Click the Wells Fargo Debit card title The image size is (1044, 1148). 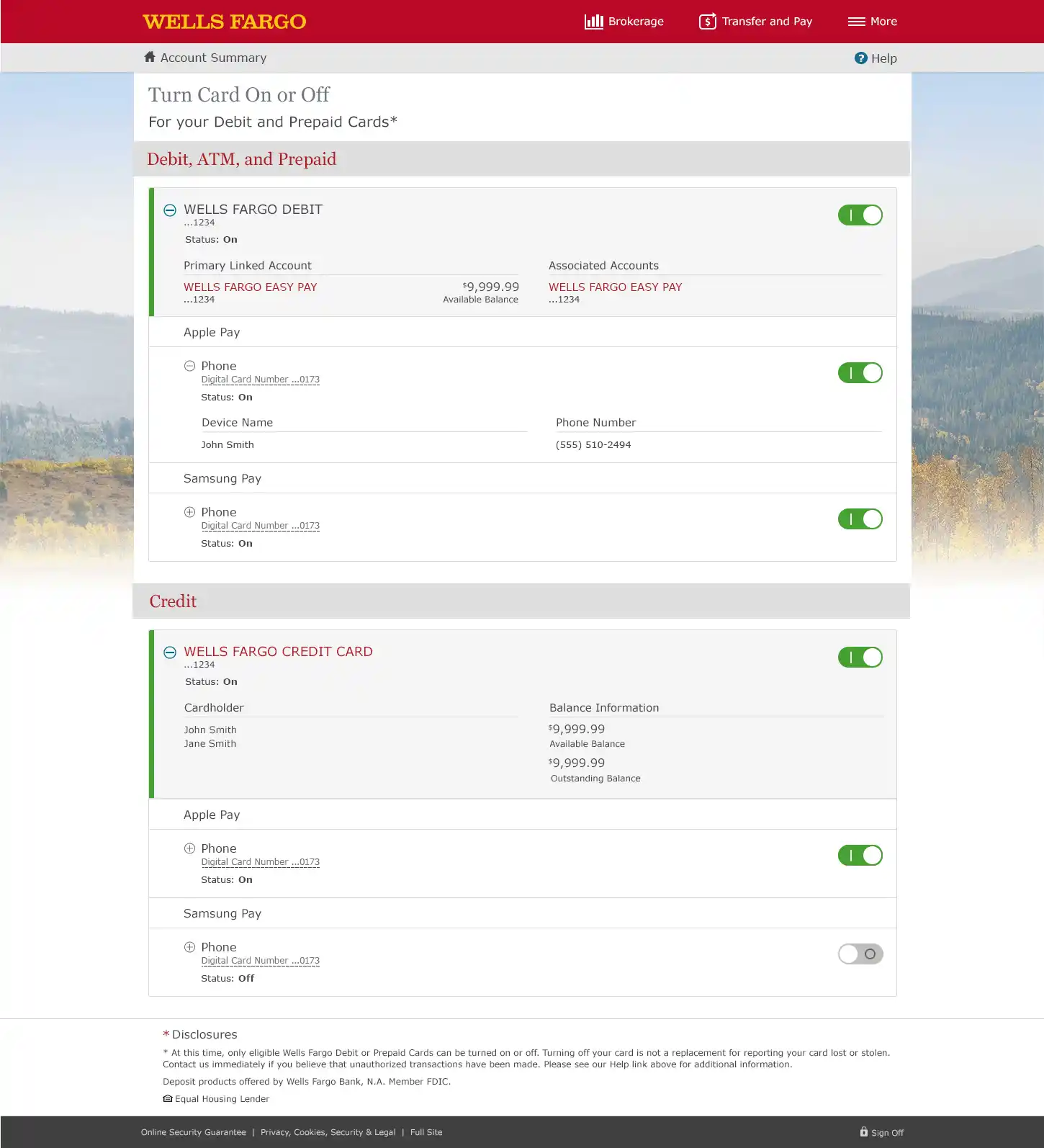point(253,209)
